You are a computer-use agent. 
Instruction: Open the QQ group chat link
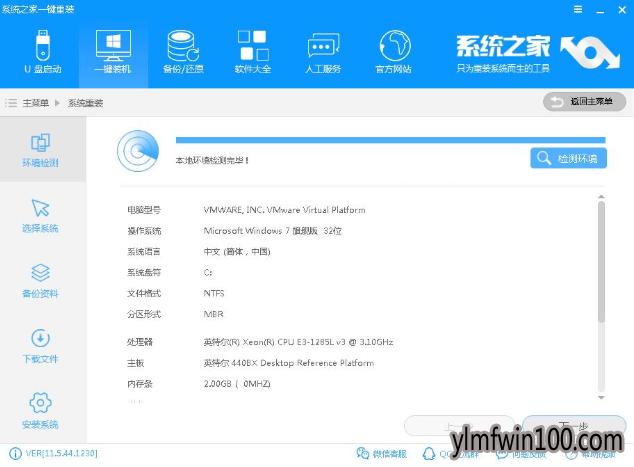click(x=451, y=454)
